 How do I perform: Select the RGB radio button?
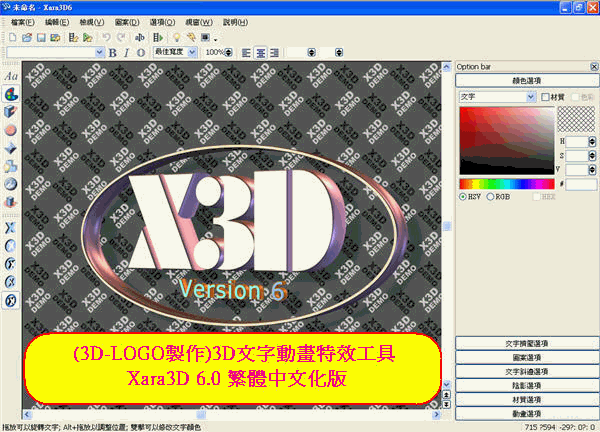click(x=491, y=198)
